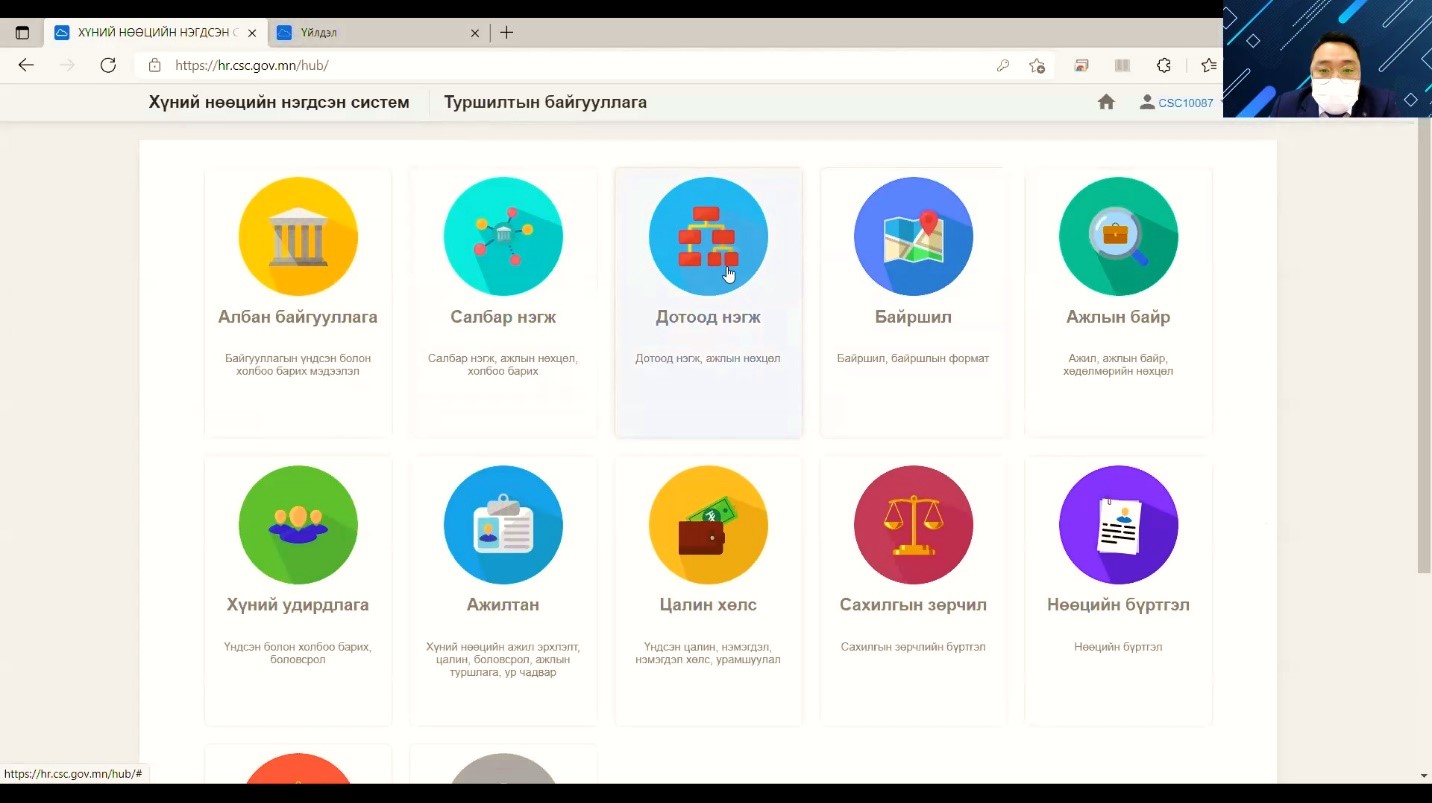1432x803 pixels.
Task: Open the browser tab actions menu icon
Action: pyautogui.click(x=22, y=33)
